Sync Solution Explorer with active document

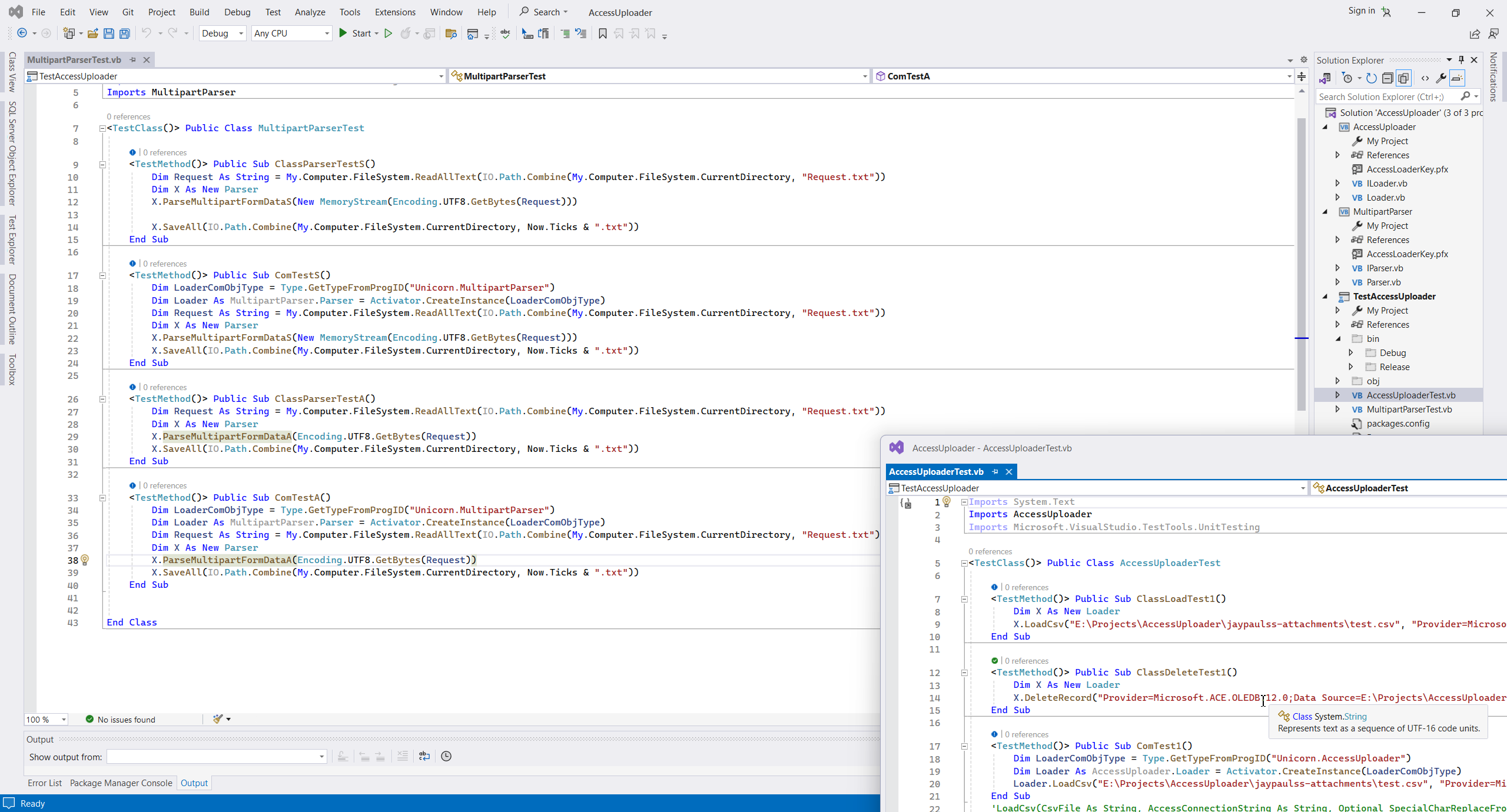coord(1325,78)
